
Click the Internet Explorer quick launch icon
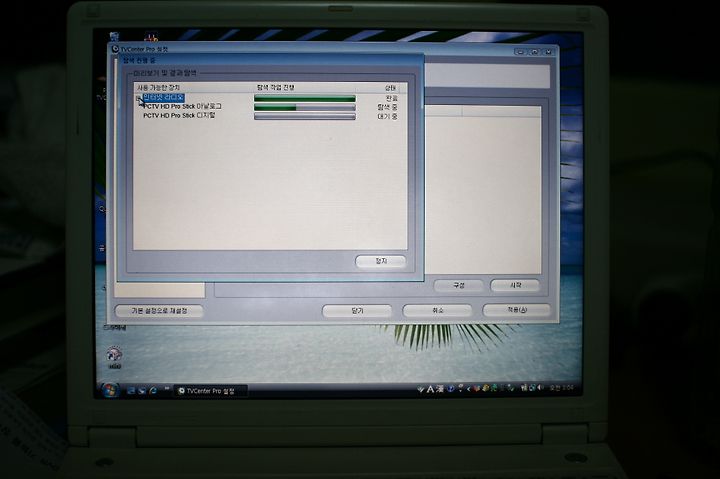(153, 390)
